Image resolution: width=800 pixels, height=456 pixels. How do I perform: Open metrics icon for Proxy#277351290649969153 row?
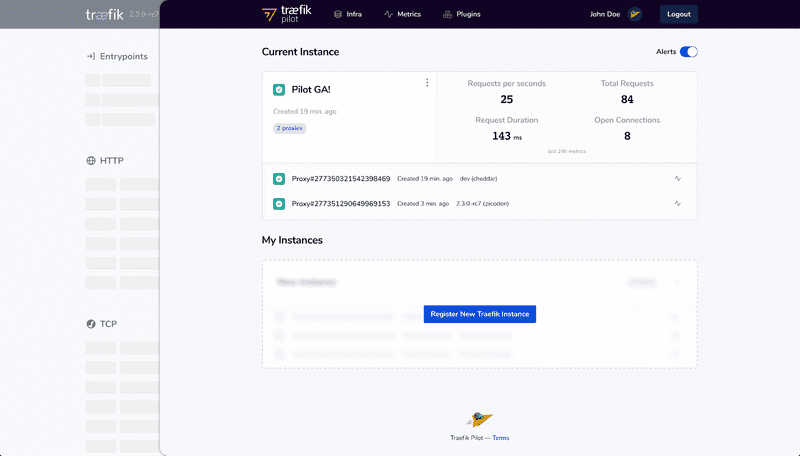click(x=678, y=204)
